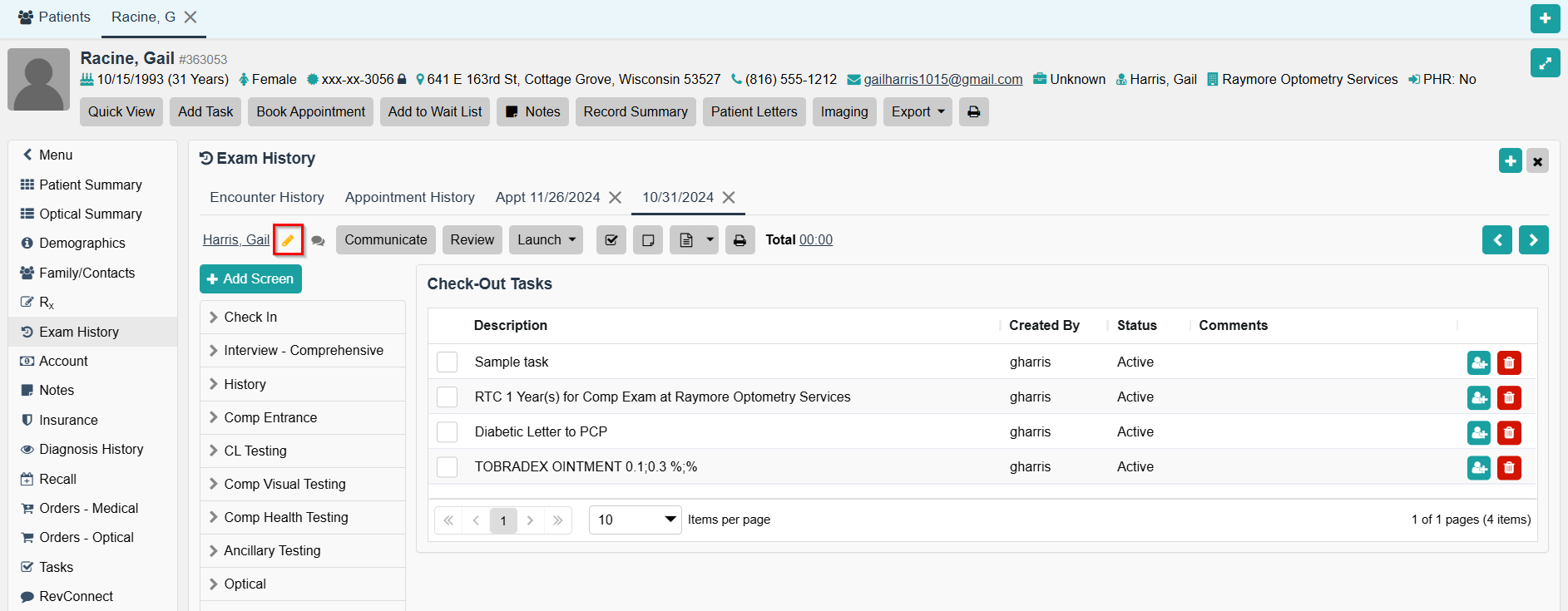Open the items per page selector
The image size is (1568, 611).
635,520
